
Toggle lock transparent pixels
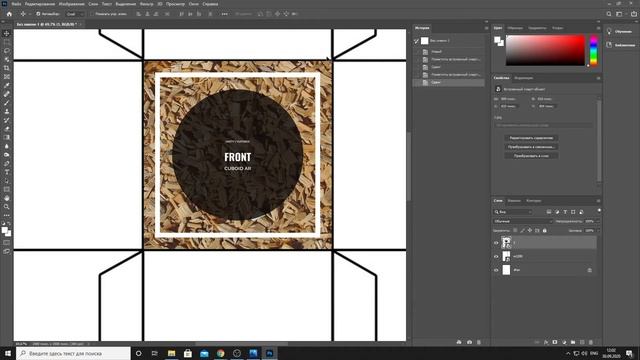tap(515, 231)
